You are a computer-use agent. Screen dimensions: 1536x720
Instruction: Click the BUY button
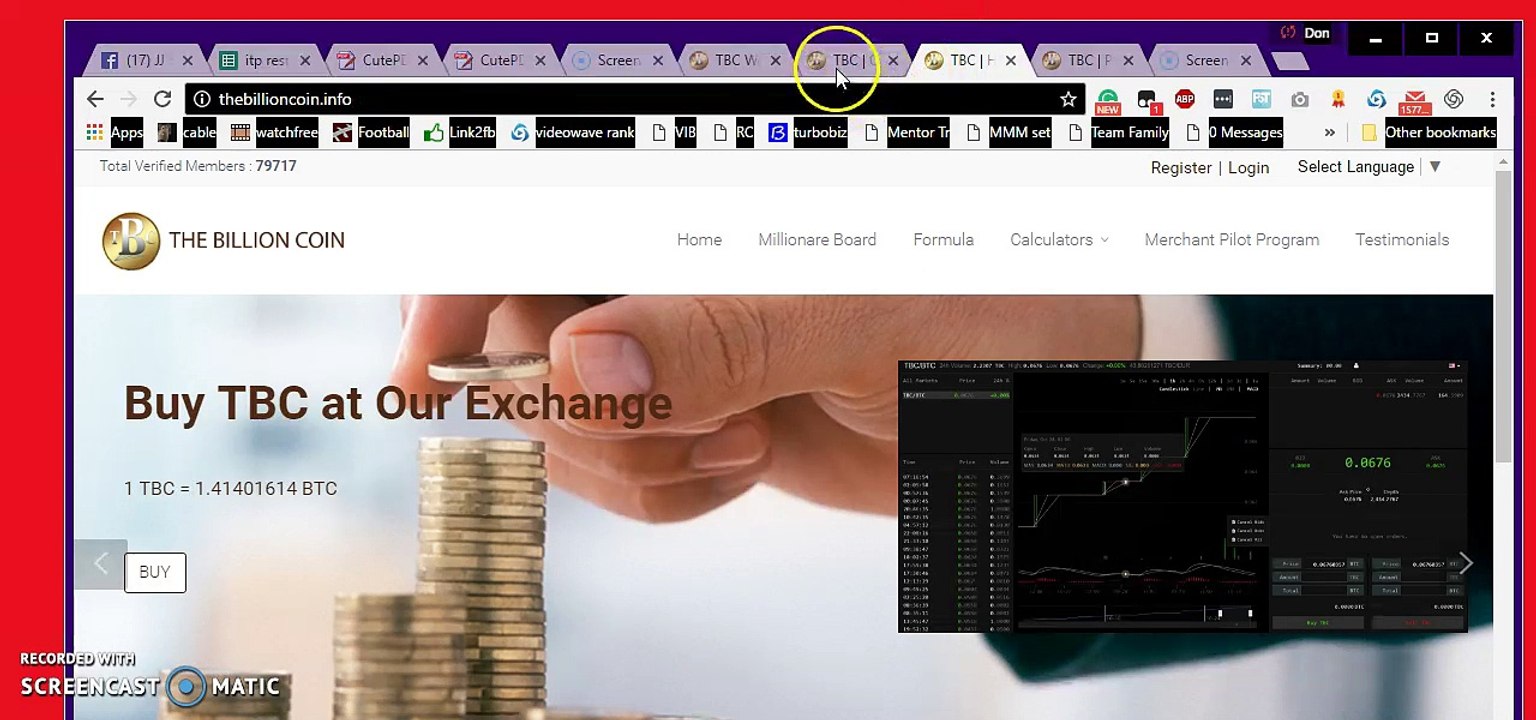(x=155, y=572)
